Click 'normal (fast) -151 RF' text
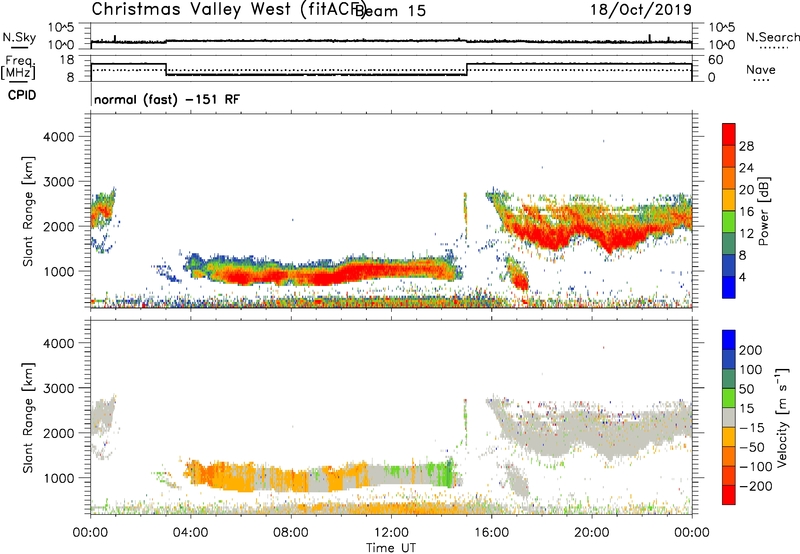 166,100
